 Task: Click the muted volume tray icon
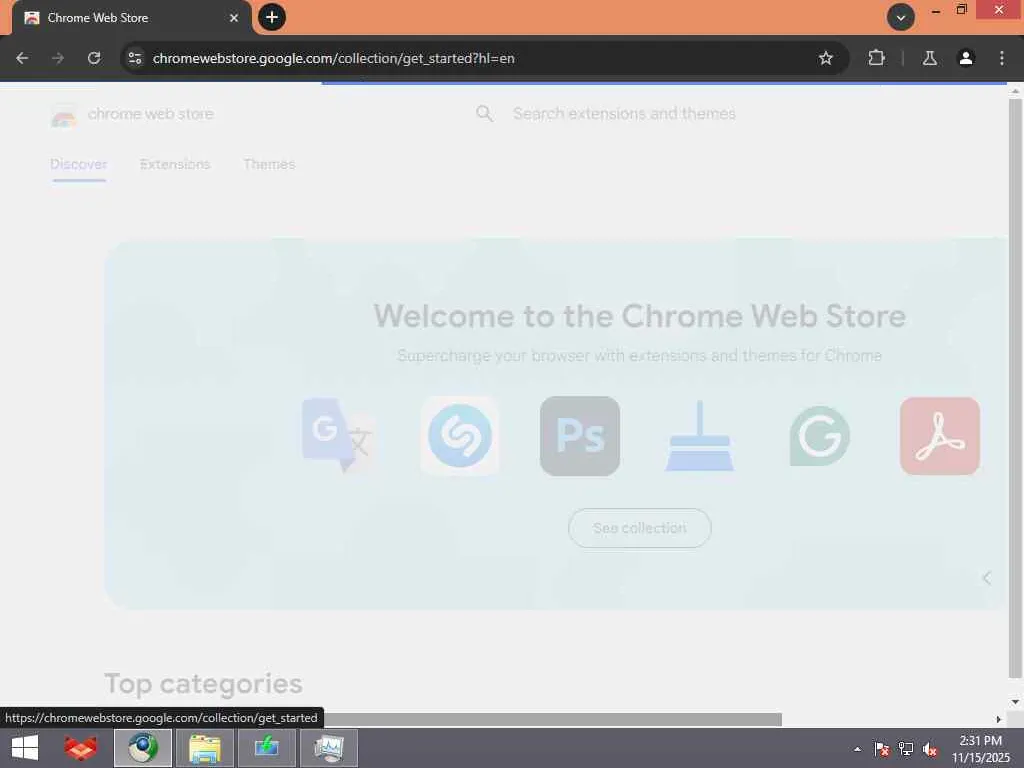[930, 749]
